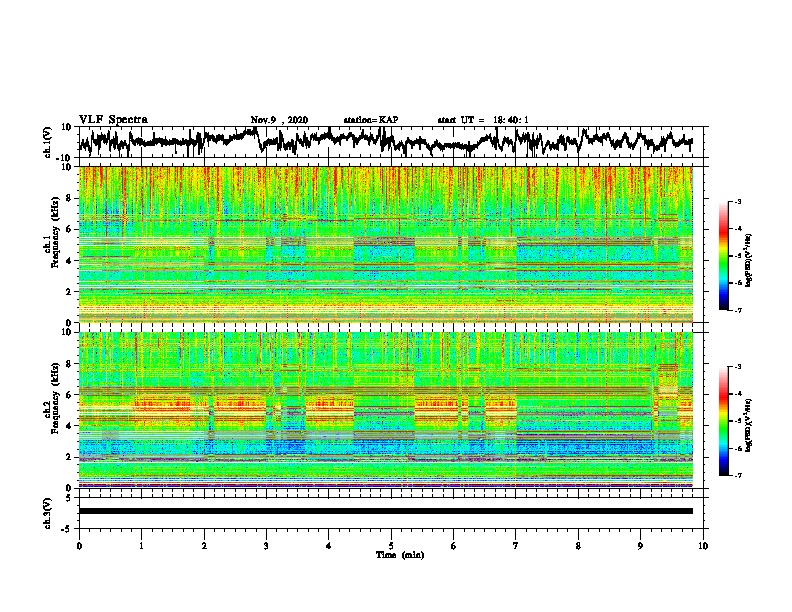
Task: Click the "2" kHz tick on ch.1 spectrogram
Action: pos(69,292)
